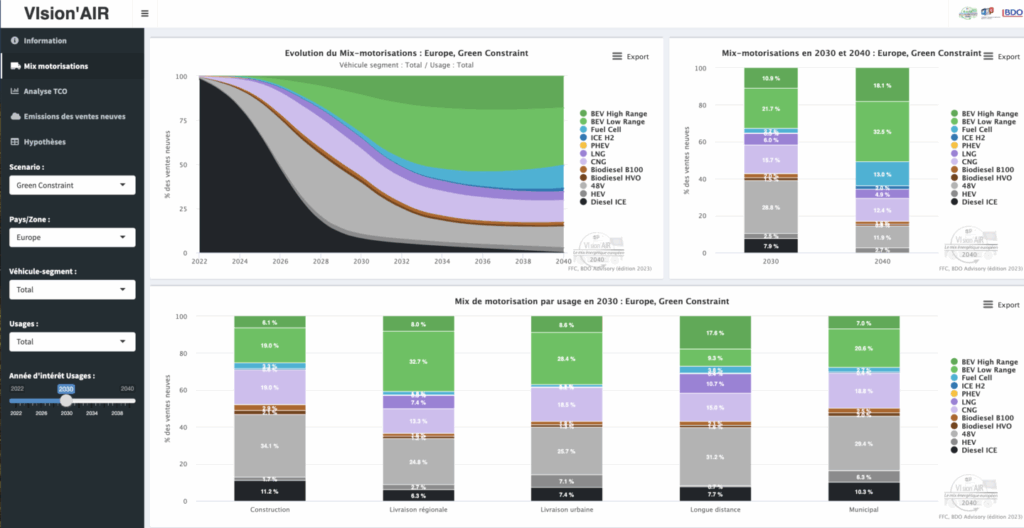Click the cloud icon for Emissions des ventes neuves

(x=15, y=116)
